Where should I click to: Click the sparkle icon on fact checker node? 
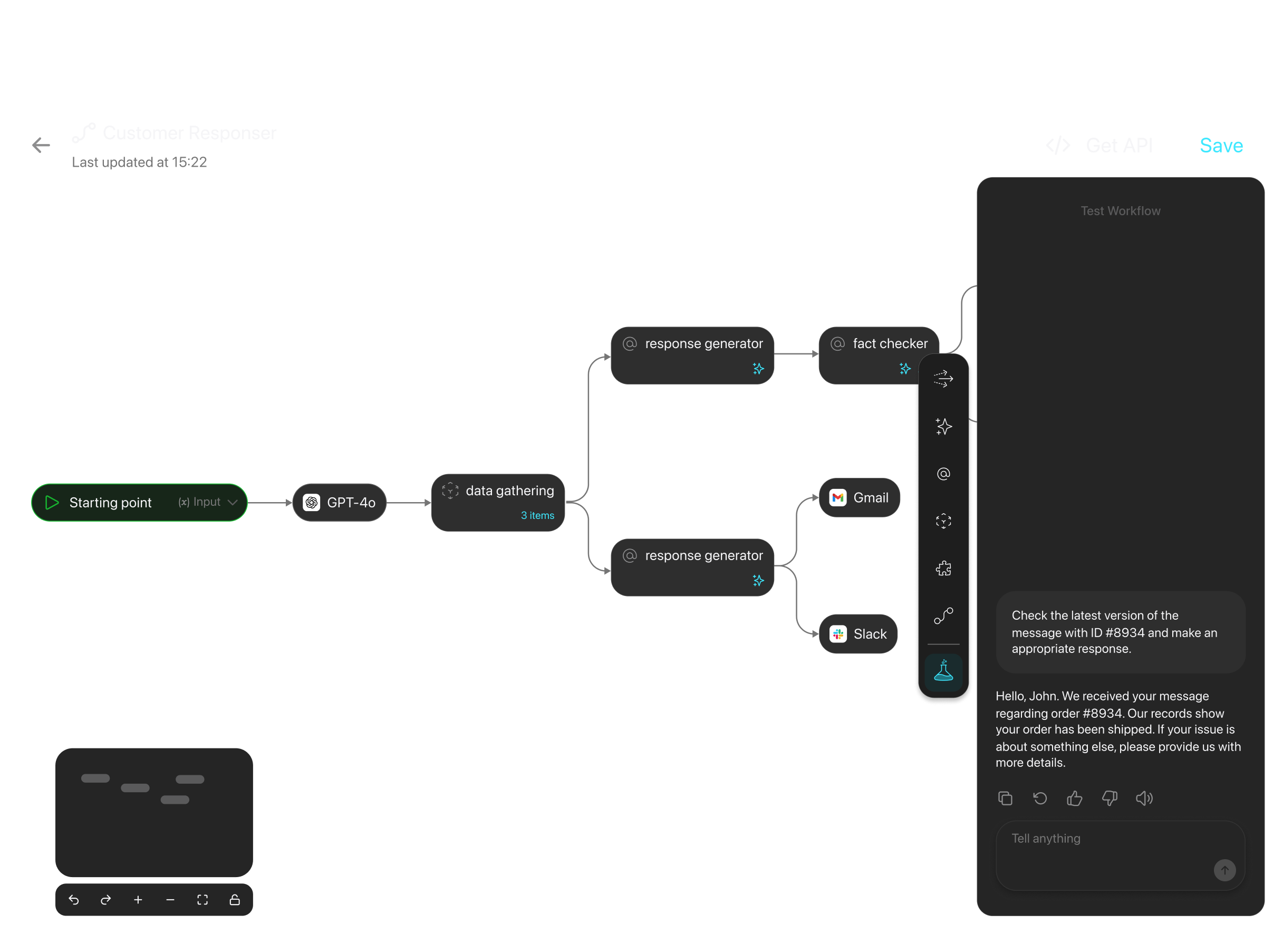click(905, 368)
